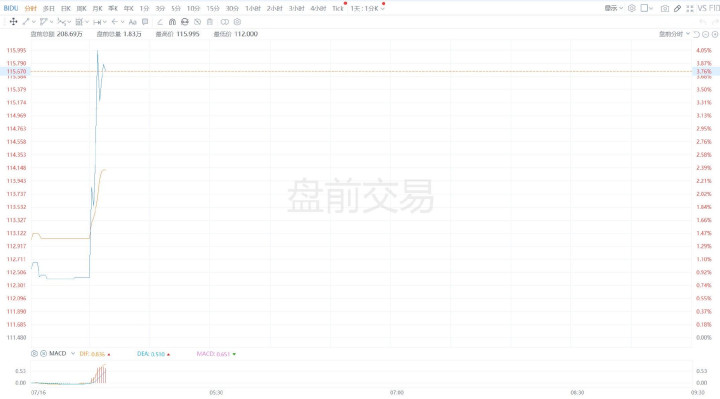Image resolution: width=720 pixels, height=399 pixels.
Task: Select the crosshair move tool
Action: [13, 22]
